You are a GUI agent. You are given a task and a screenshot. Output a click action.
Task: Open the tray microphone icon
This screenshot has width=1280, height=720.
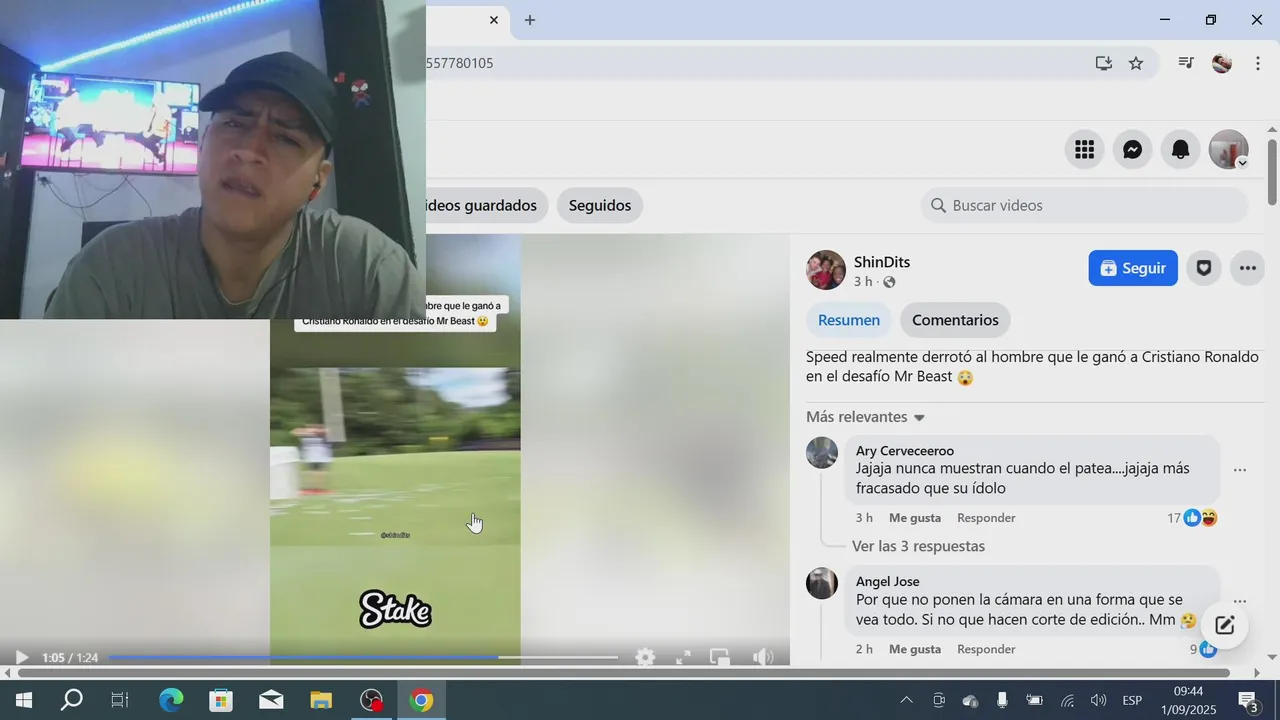pyautogui.click(x=1002, y=700)
